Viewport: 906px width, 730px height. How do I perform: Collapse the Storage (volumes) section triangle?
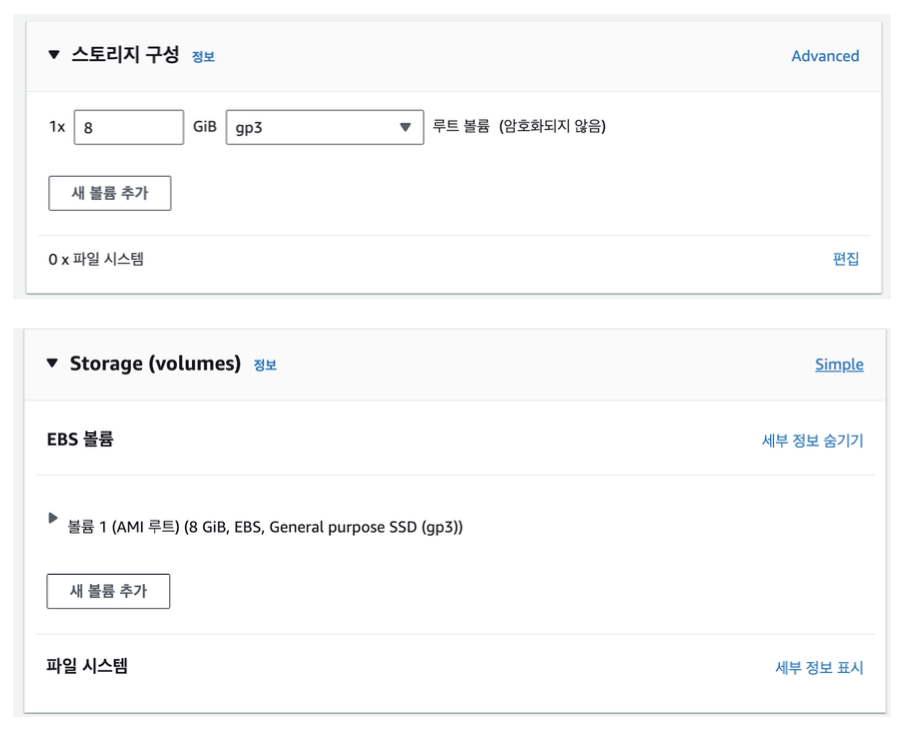tap(53, 363)
